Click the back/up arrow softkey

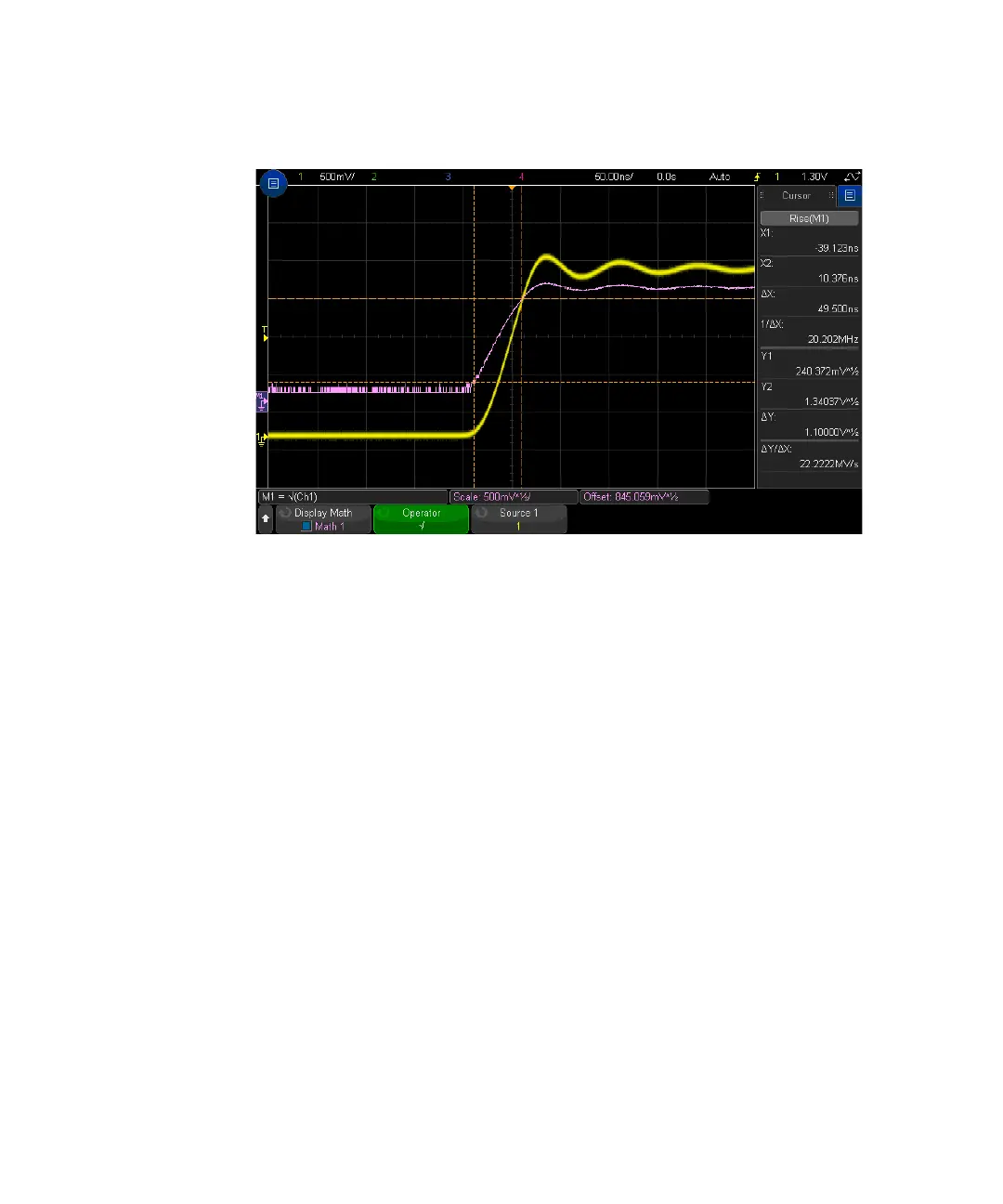pyautogui.click(x=266, y=518)
